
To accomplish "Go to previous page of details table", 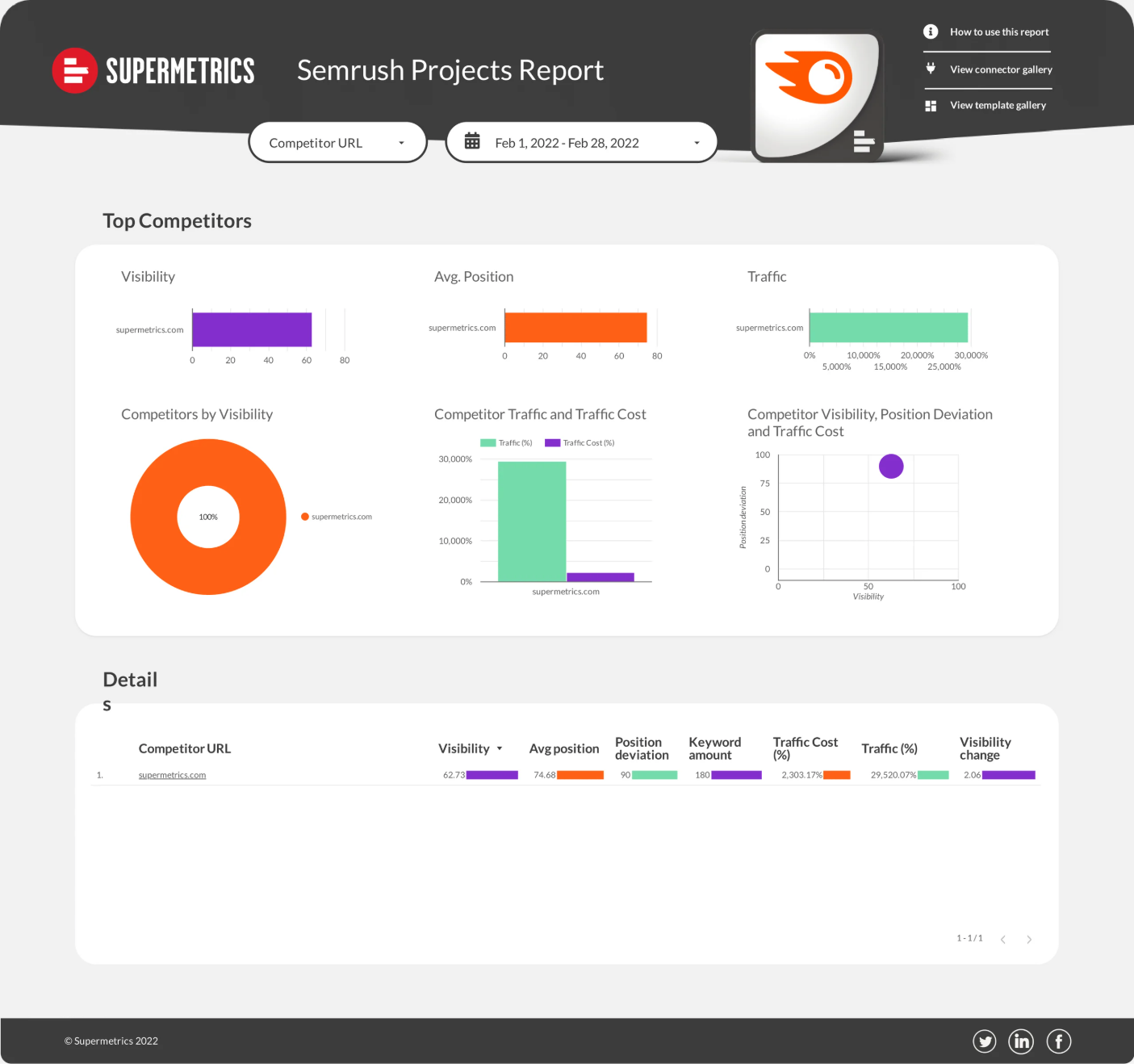I will (1002, 939).
